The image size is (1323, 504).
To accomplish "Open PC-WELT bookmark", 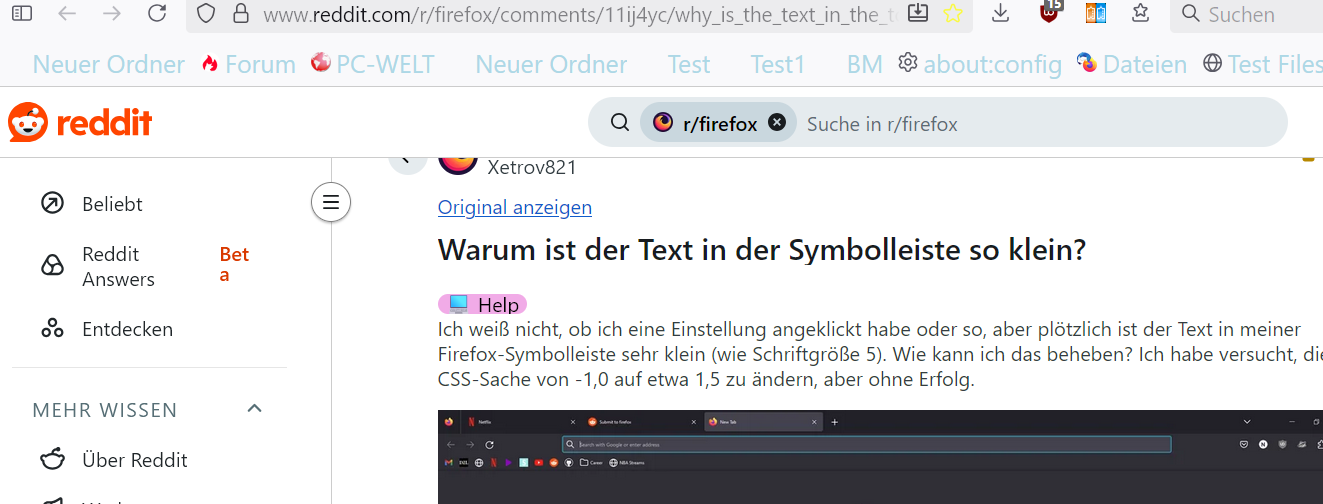I will tap(373, 64).
